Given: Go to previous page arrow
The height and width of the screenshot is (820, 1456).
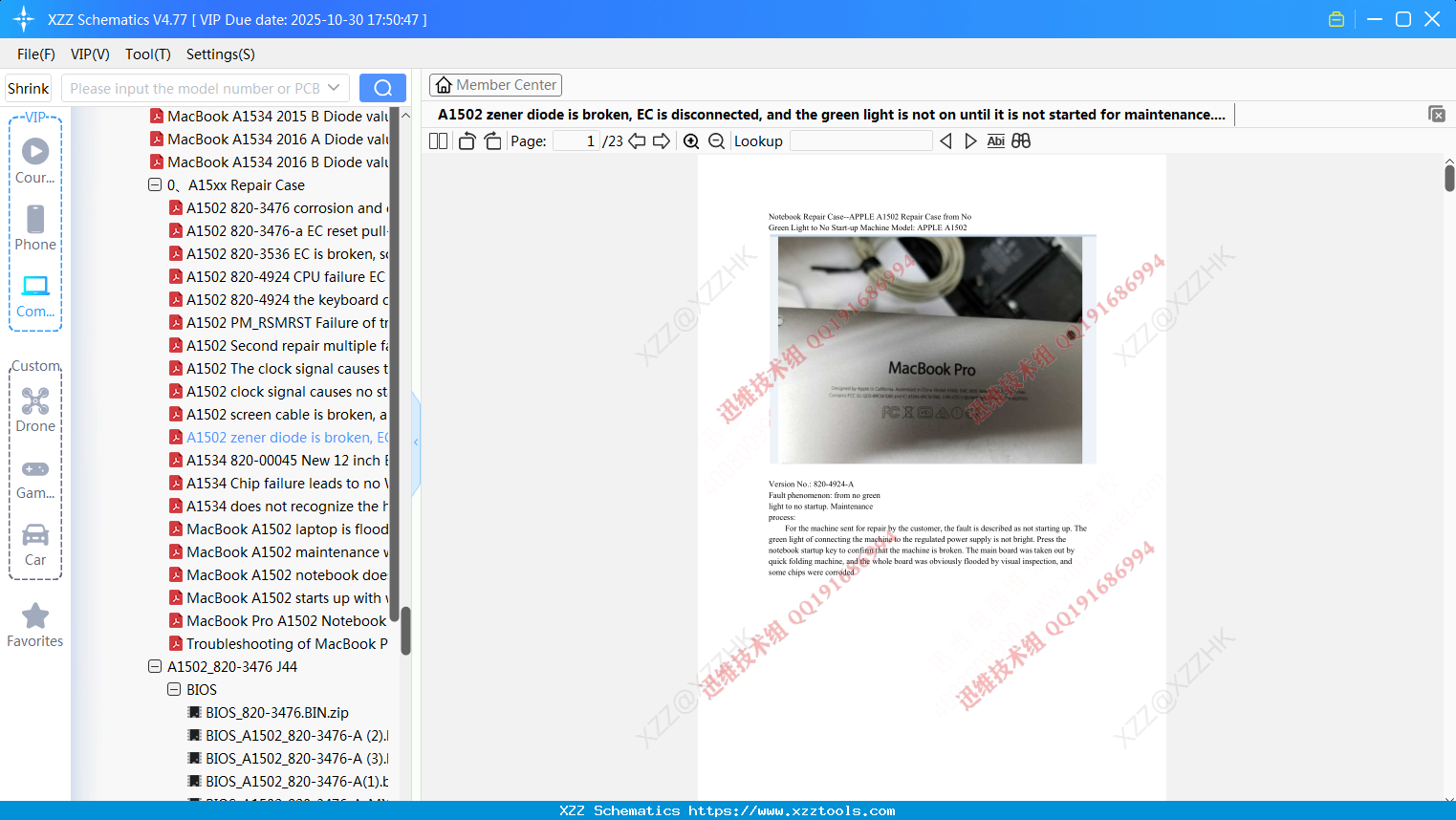Looking at the screenshot, I should 637,141.
